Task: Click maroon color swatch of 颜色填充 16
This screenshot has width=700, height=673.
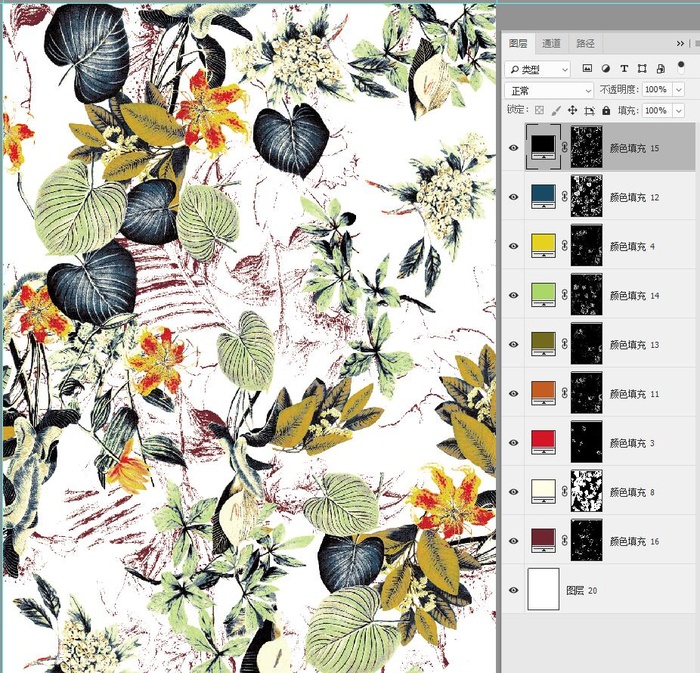Action: click(543, 540)
